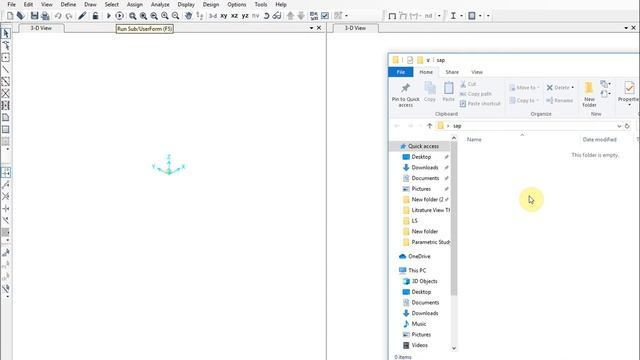Screen dimensions: 640x360
Task: Click the Save model icon
Action: point(34,16)
